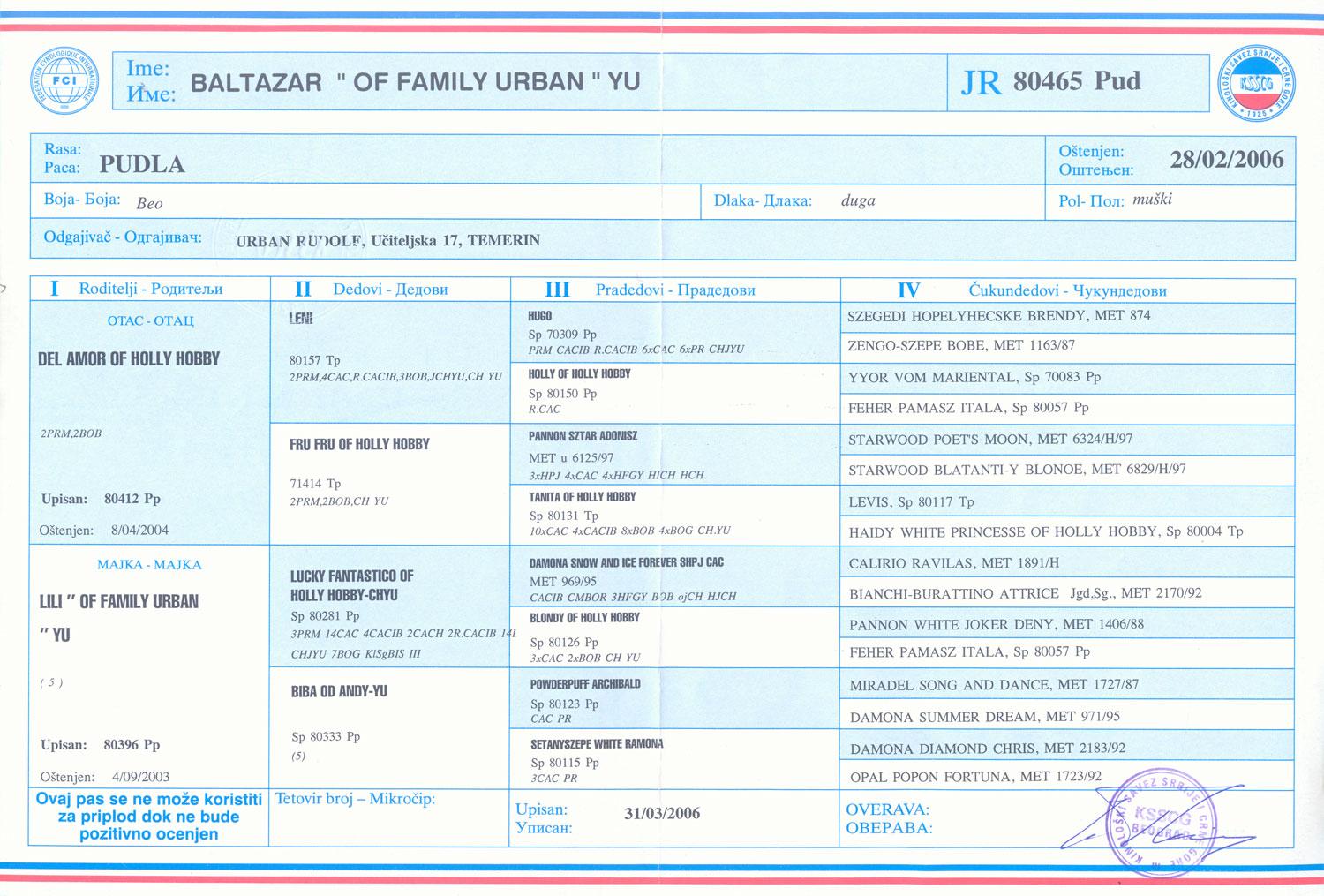This screenshot has width=1324, height=896.
Task: Click mother LILI OF FAMILY URBAN YU
Action: pos(118,602)
